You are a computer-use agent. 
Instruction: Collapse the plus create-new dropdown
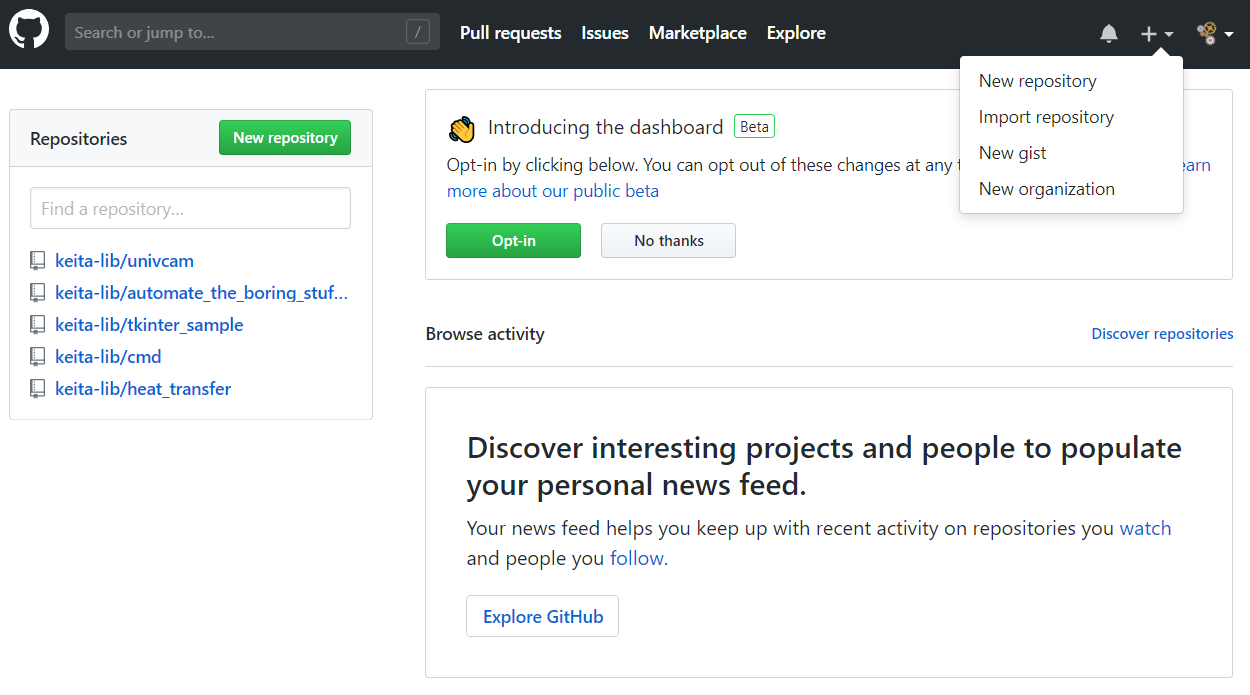1157,34
